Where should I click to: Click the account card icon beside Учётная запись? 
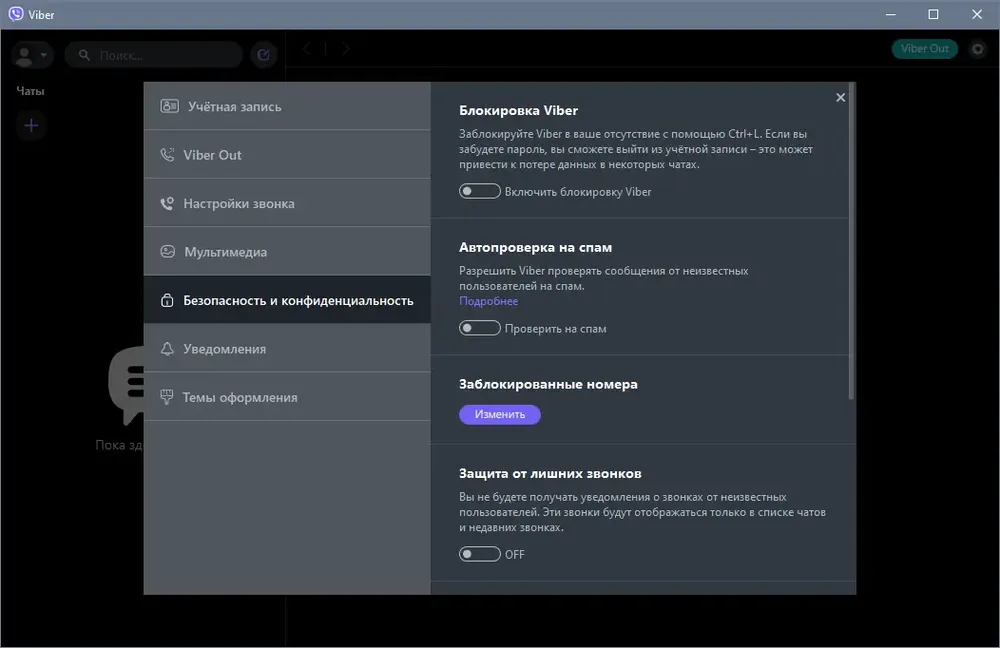point(169,106)
